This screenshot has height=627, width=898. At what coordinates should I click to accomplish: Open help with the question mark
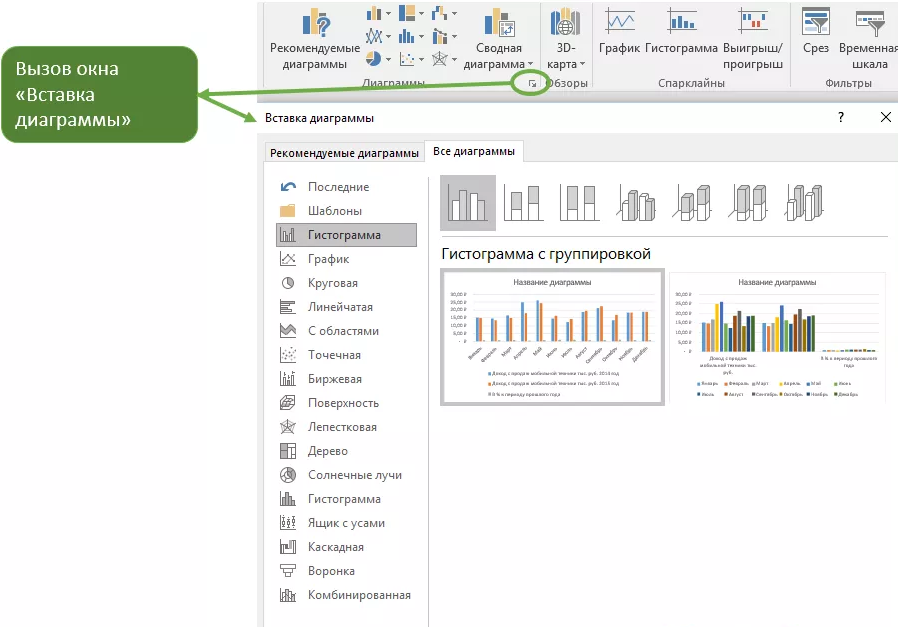point(841,117)
